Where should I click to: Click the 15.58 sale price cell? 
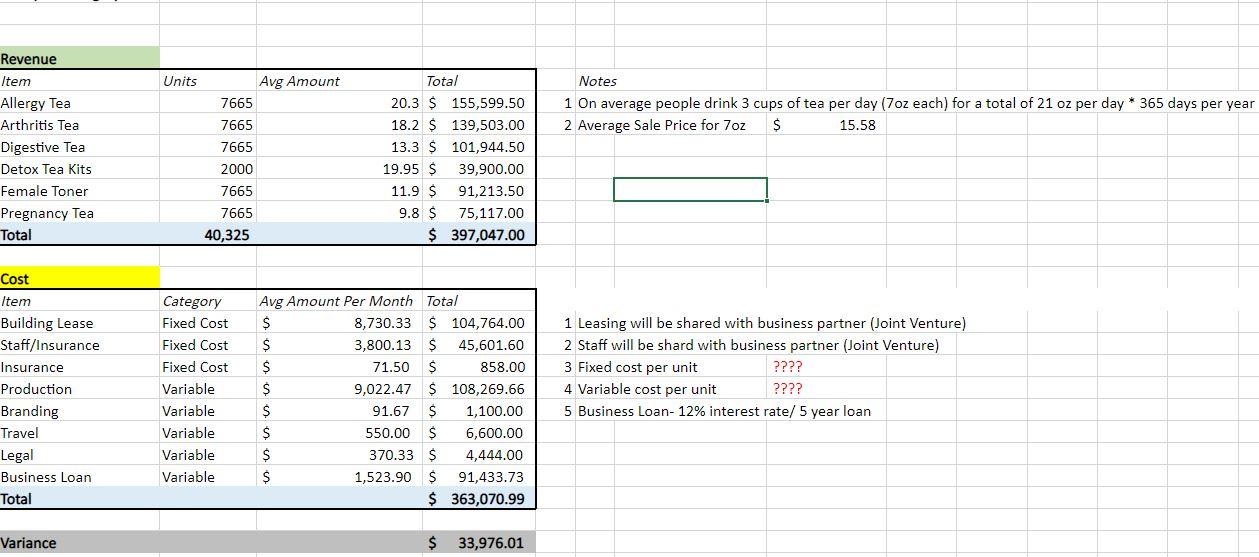pyautogui.click(x=826, y=125)
